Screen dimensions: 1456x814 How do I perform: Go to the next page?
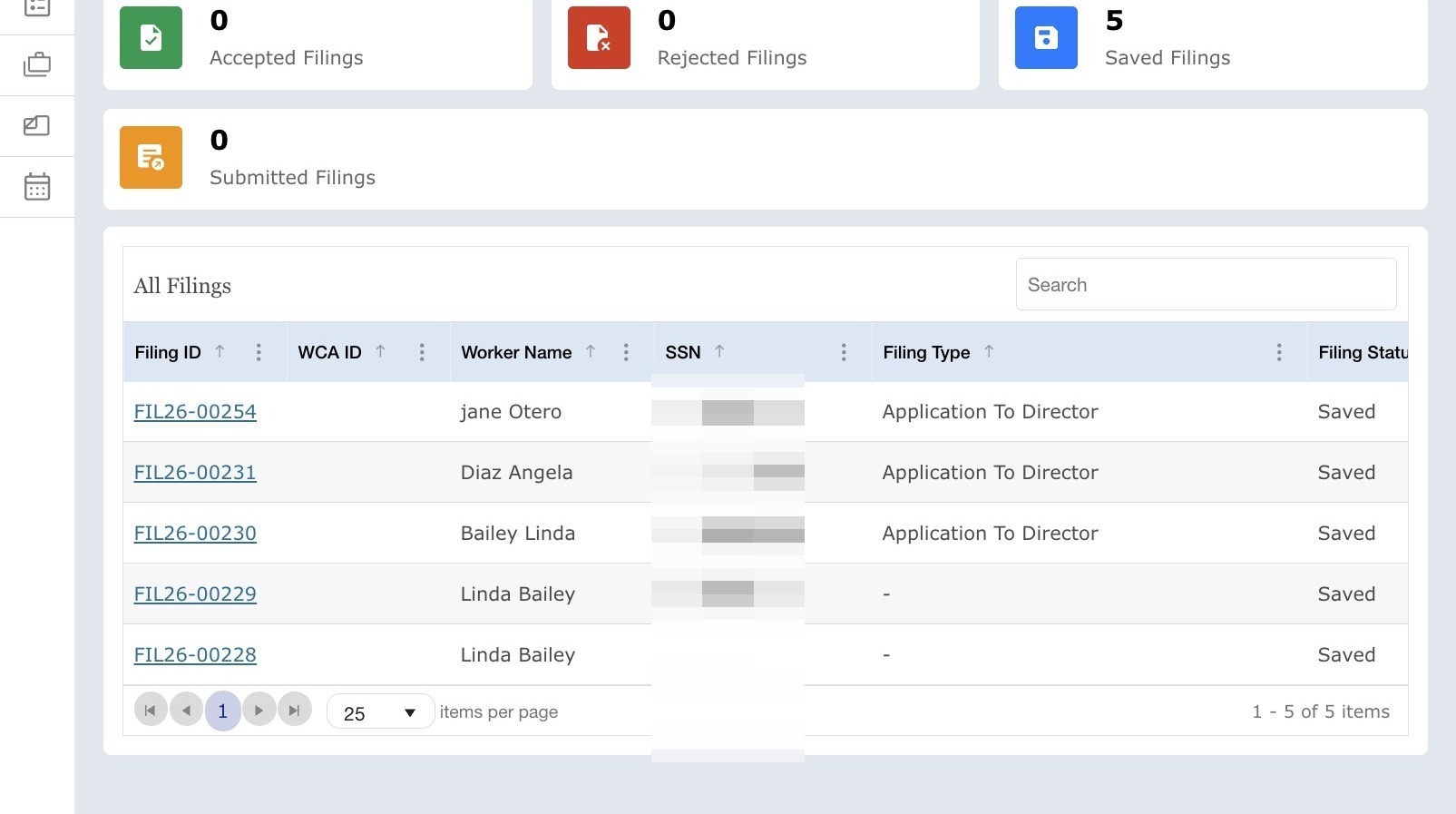(259, 711)
